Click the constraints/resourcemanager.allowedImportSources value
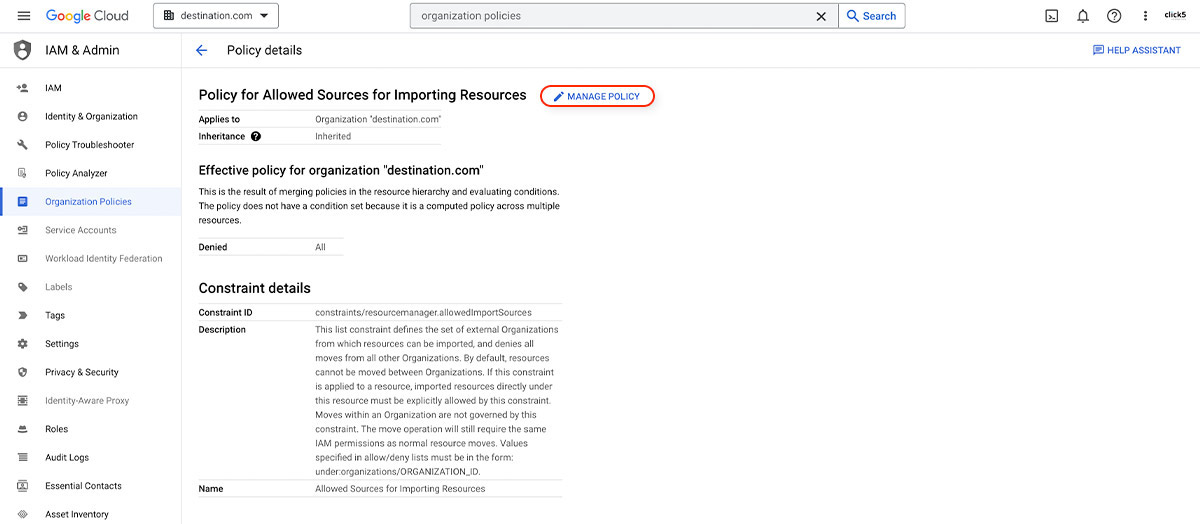Screen dimensions: 1200x524 coord(423,312)
